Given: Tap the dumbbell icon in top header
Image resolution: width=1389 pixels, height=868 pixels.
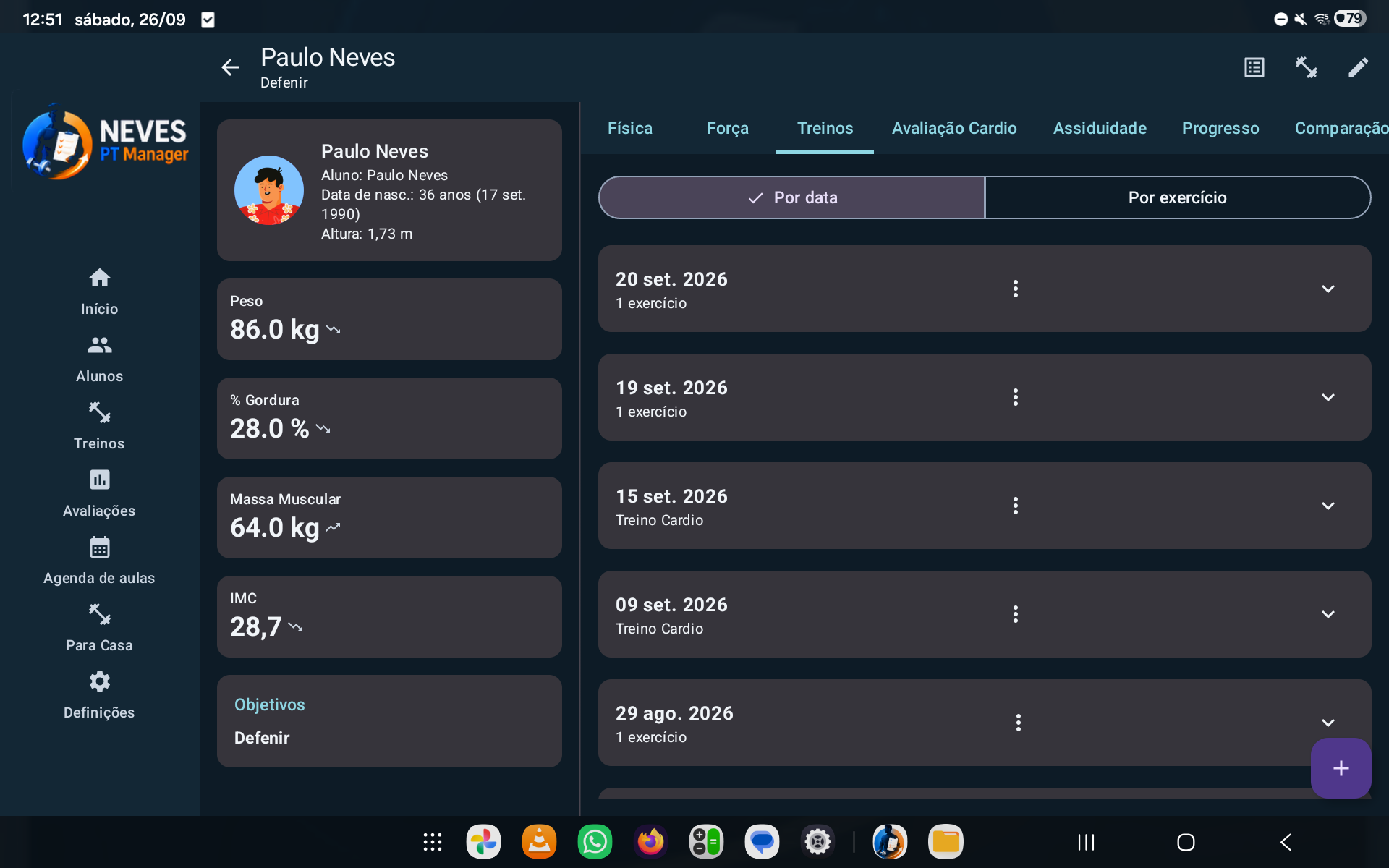Looking at the screenshot, I should click(1307, 67).
